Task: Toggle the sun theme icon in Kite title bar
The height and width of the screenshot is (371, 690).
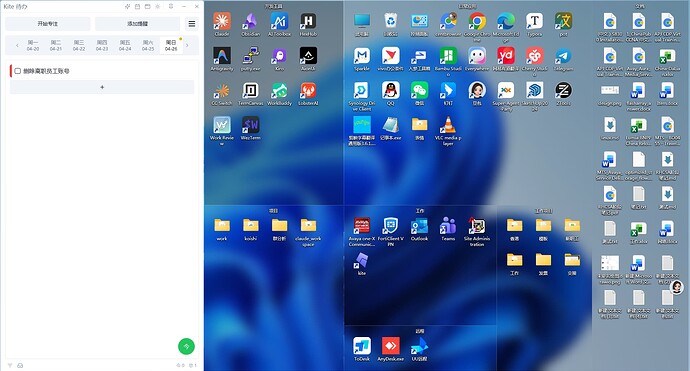Action: 158,7
